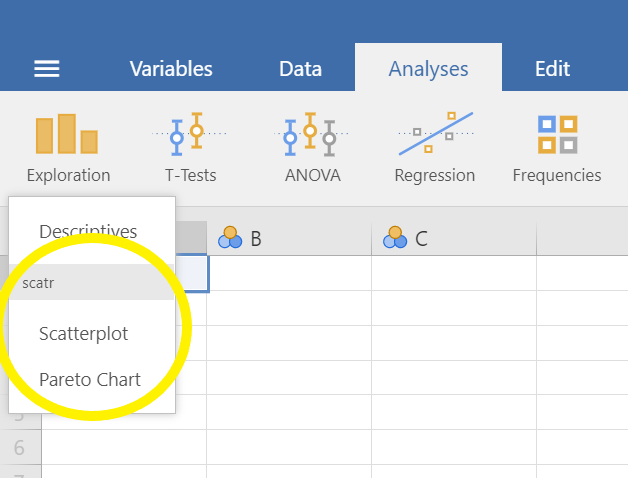
Task: Open the T-Tests analyses menu
Action: [x=190, y=148]
